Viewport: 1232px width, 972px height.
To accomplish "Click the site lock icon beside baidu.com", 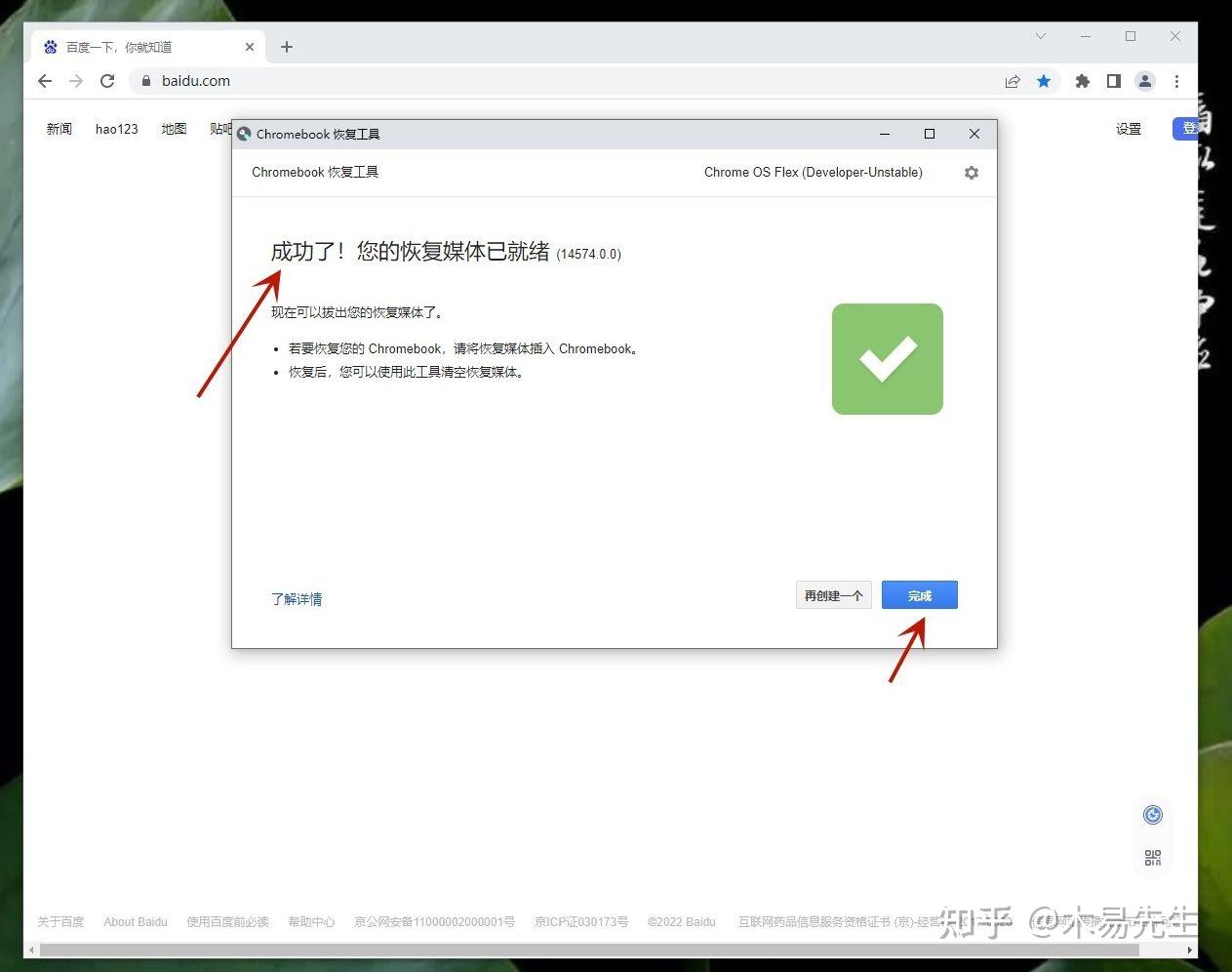I will [x=146, y=81].
